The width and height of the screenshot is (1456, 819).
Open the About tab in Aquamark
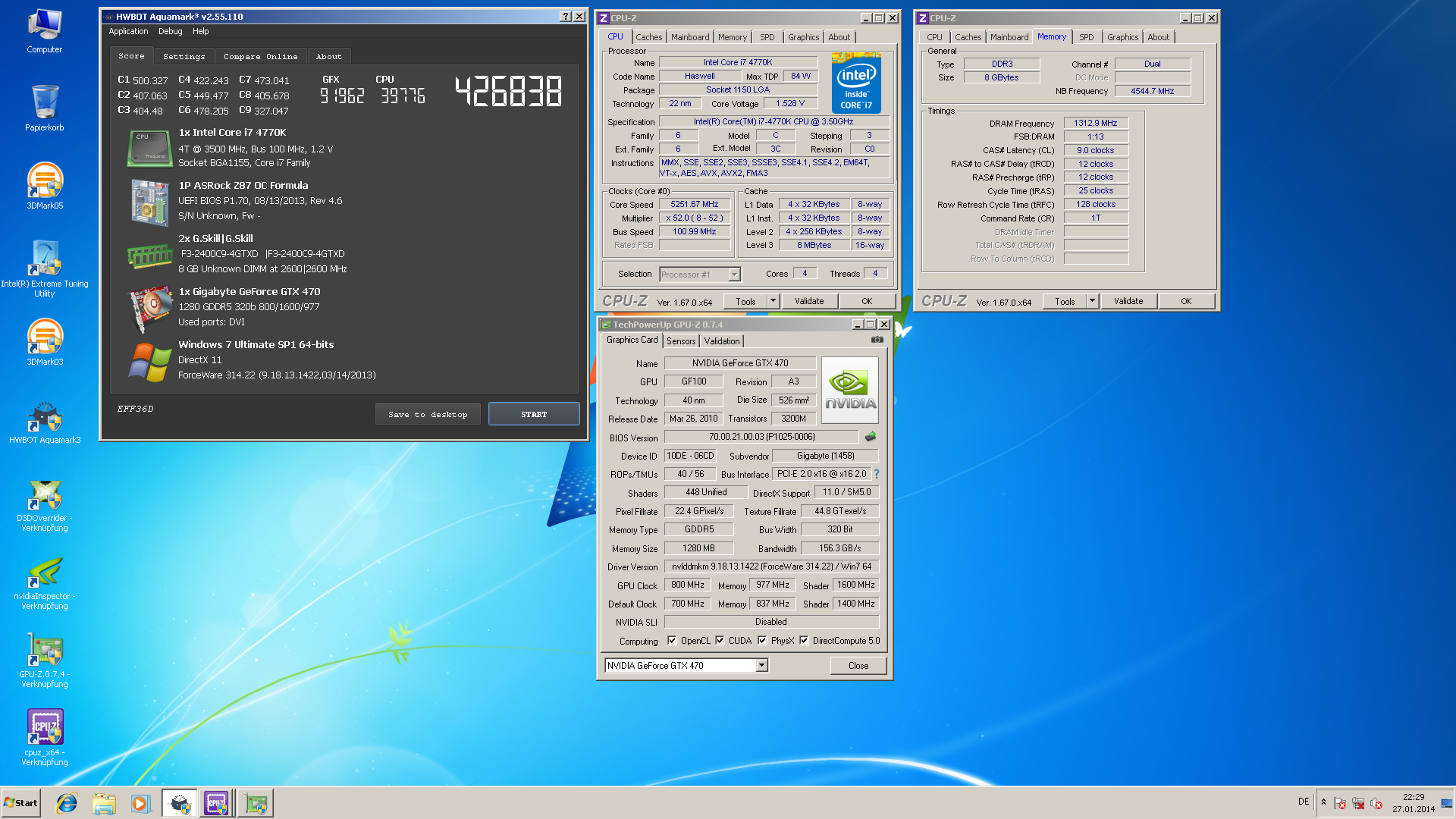click(329, 56)
